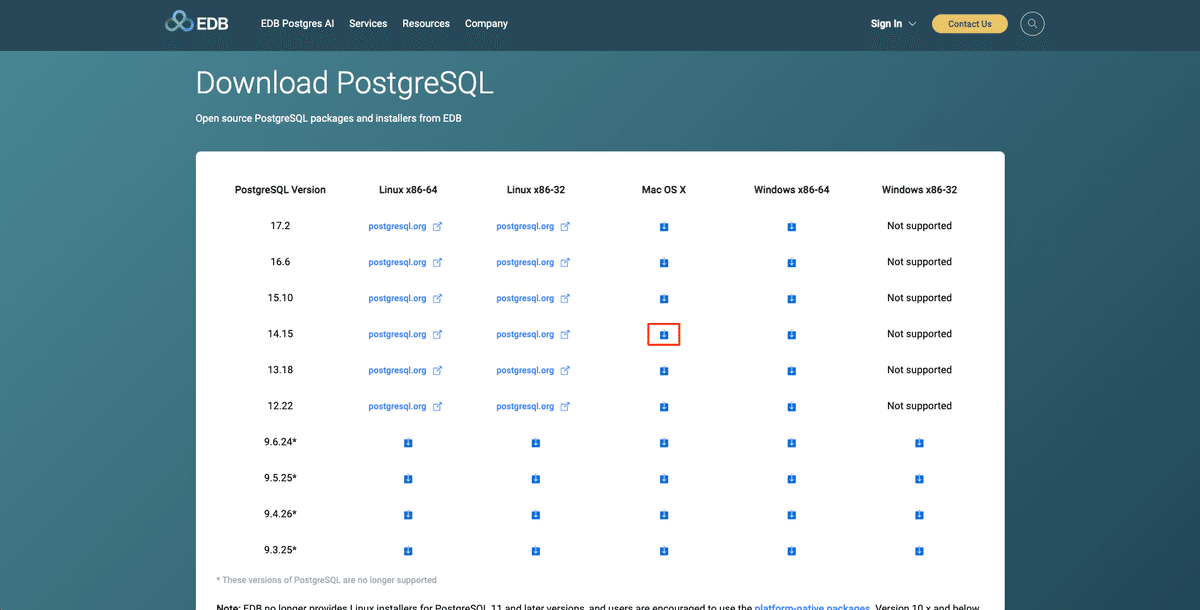Open postgresql.org link for 15.10 Linux x86-32
The width and height of the screenshot is (1200, 610).
[533, 298]
